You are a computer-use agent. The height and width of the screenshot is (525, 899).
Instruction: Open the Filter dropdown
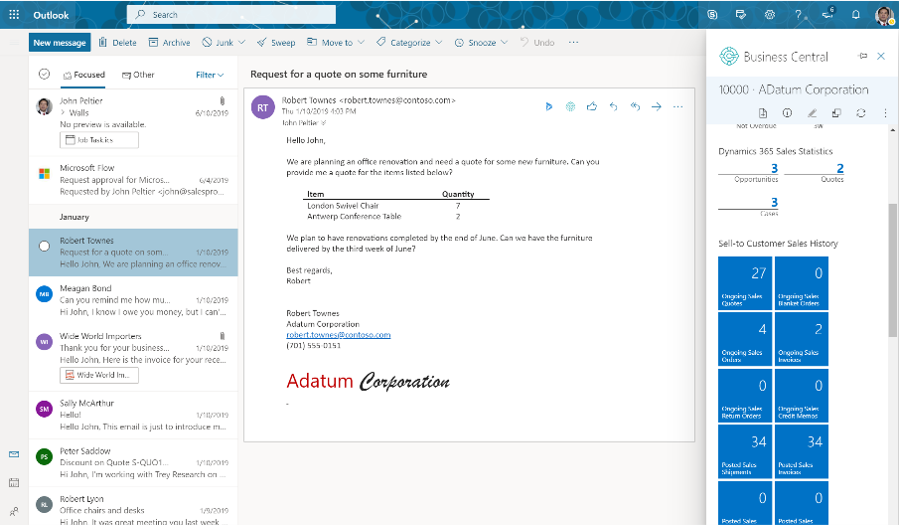click(x=210, y=75)
